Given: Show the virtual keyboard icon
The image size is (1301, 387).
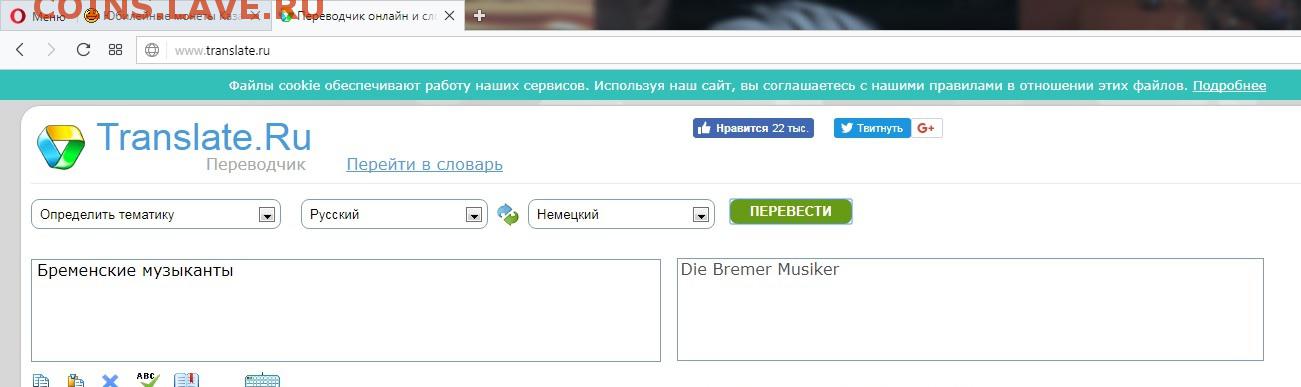Looking at the screenshot, I should tap(262, 380).
